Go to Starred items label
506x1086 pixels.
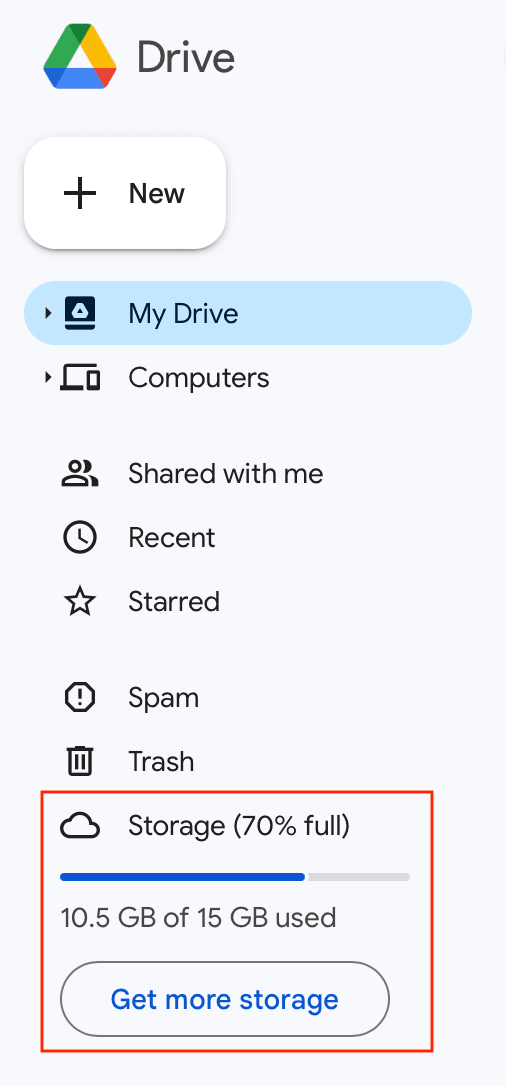[x=174, y=602]
